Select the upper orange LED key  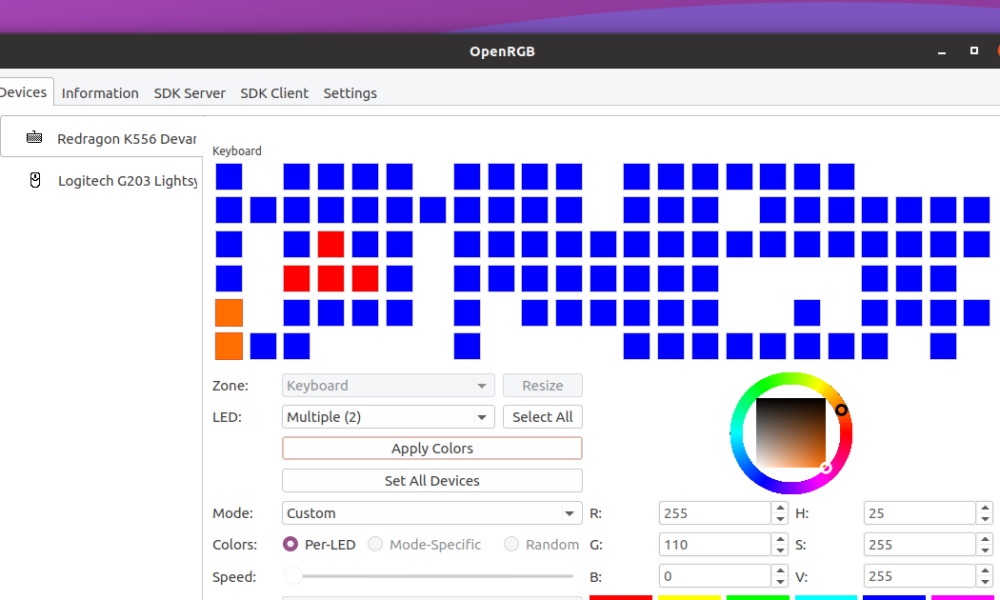coord(229,312)
